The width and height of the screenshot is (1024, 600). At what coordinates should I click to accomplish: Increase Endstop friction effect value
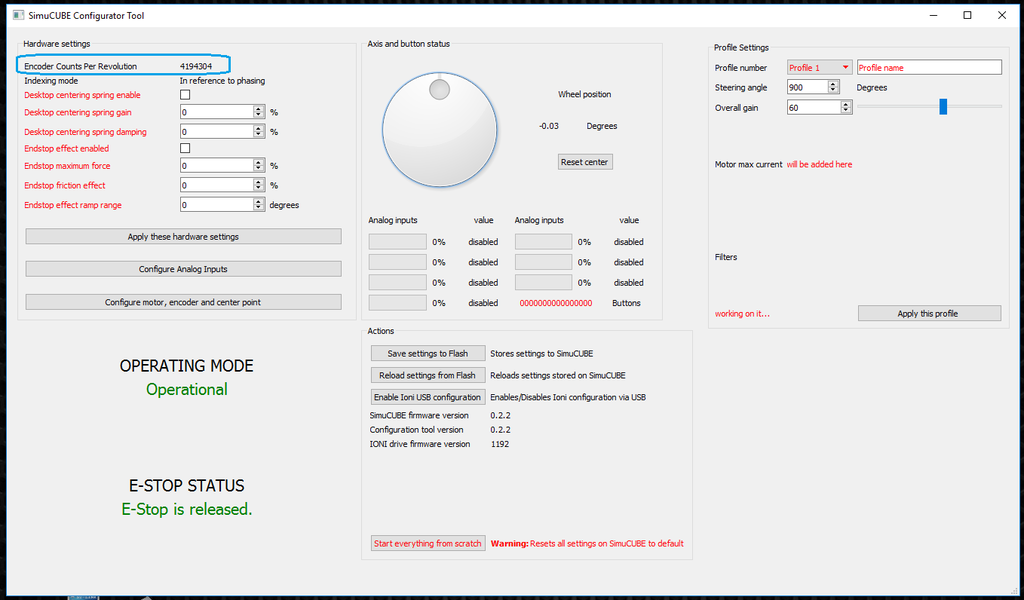[x=259, y=182]
